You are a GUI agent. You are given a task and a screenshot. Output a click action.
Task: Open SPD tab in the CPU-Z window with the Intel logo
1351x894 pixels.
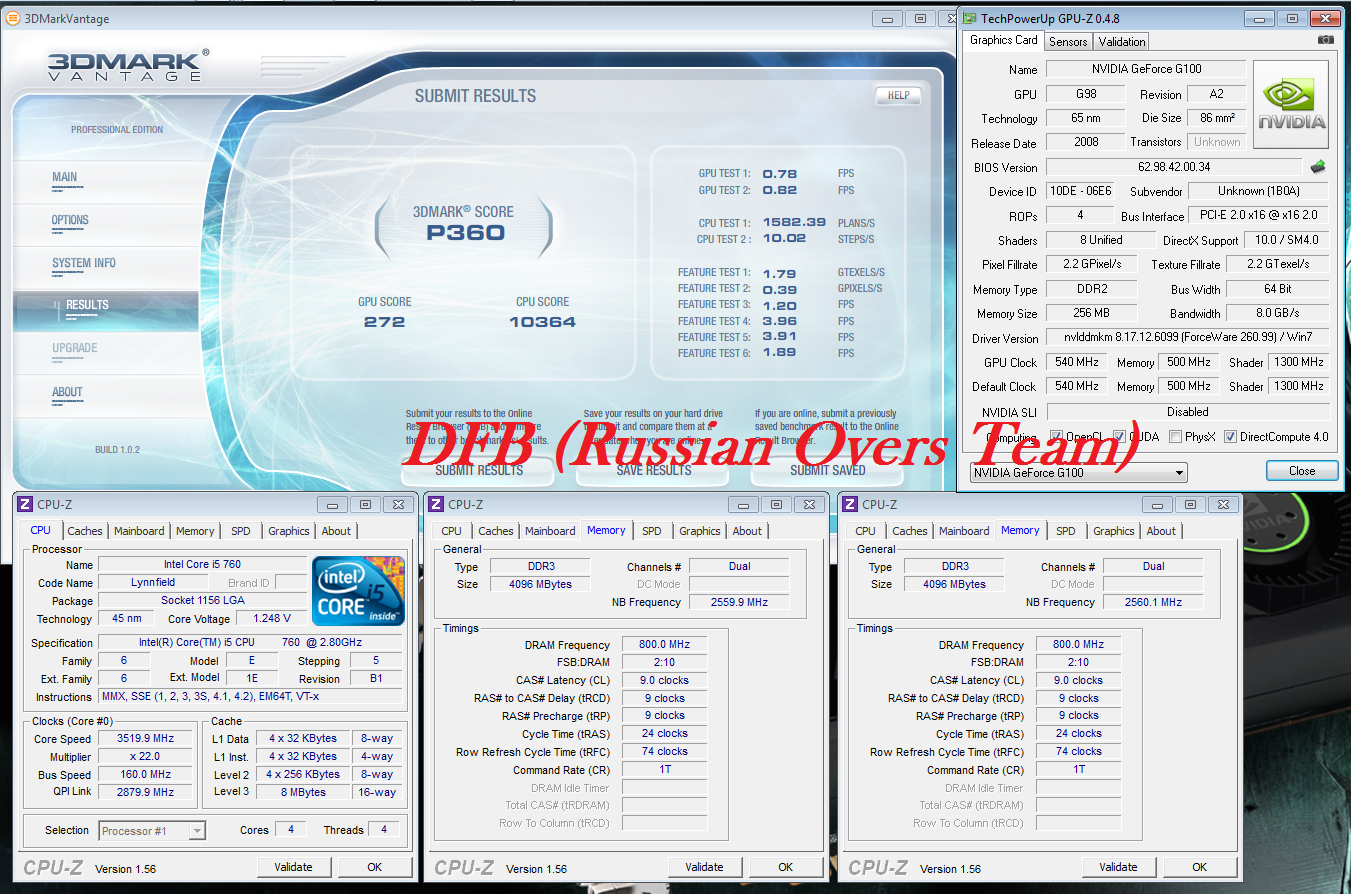[241, 531]
